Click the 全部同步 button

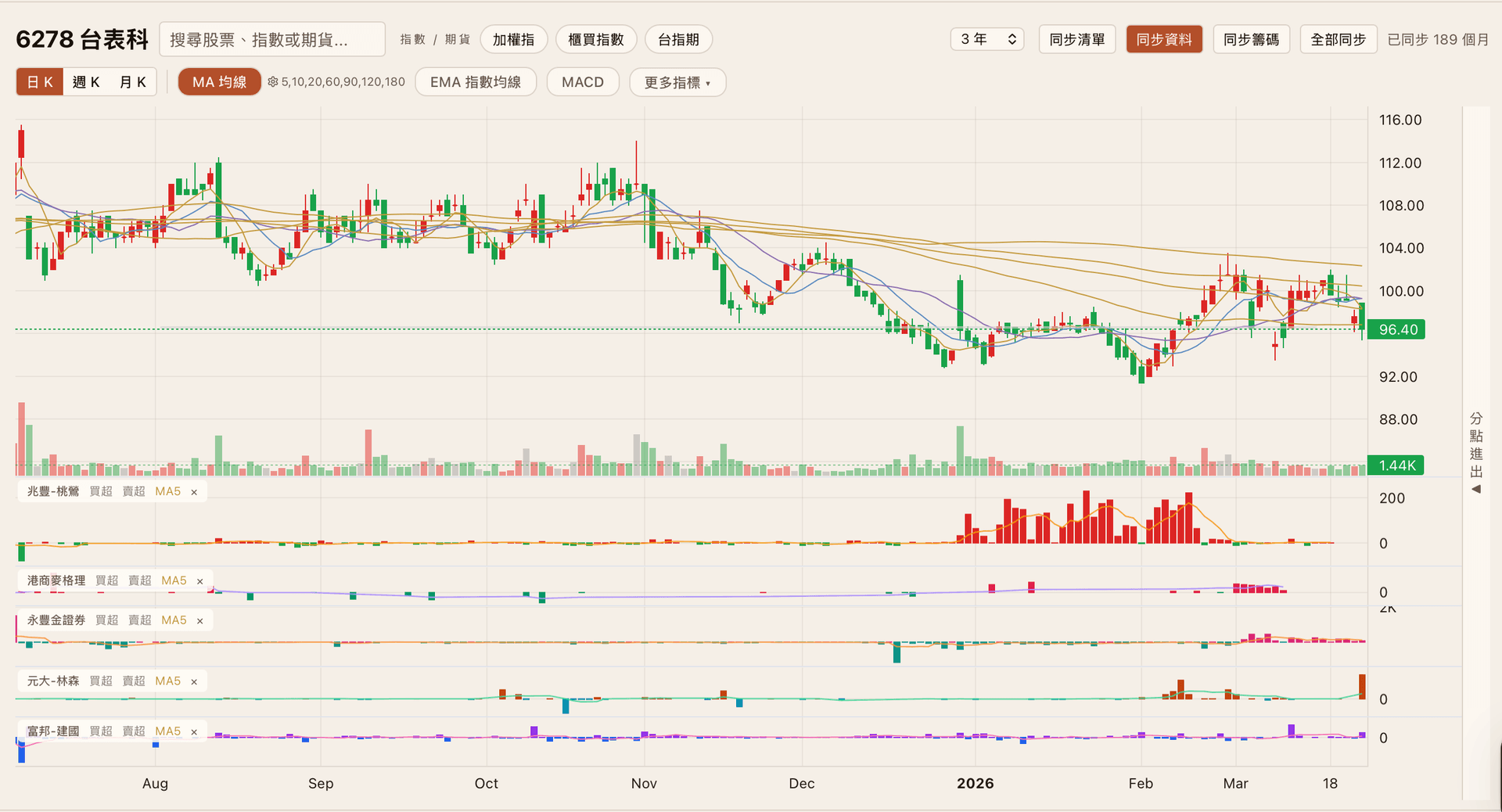coord(1338,39)
